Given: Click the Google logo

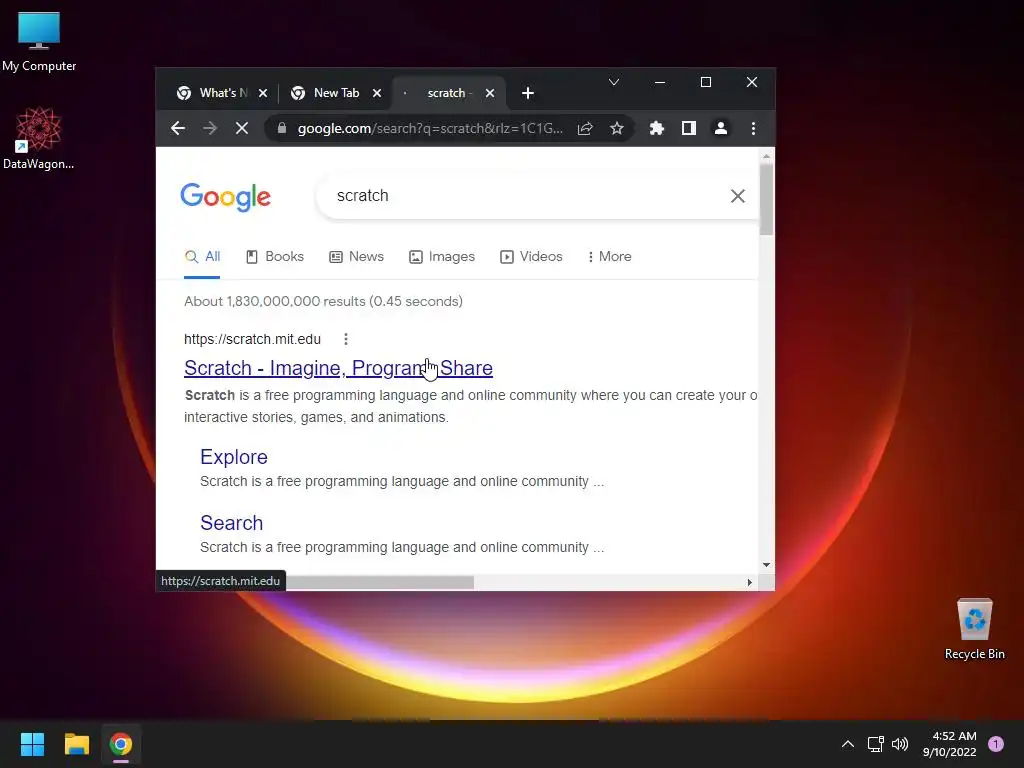Looking at the screenshot, I should 225,197.
